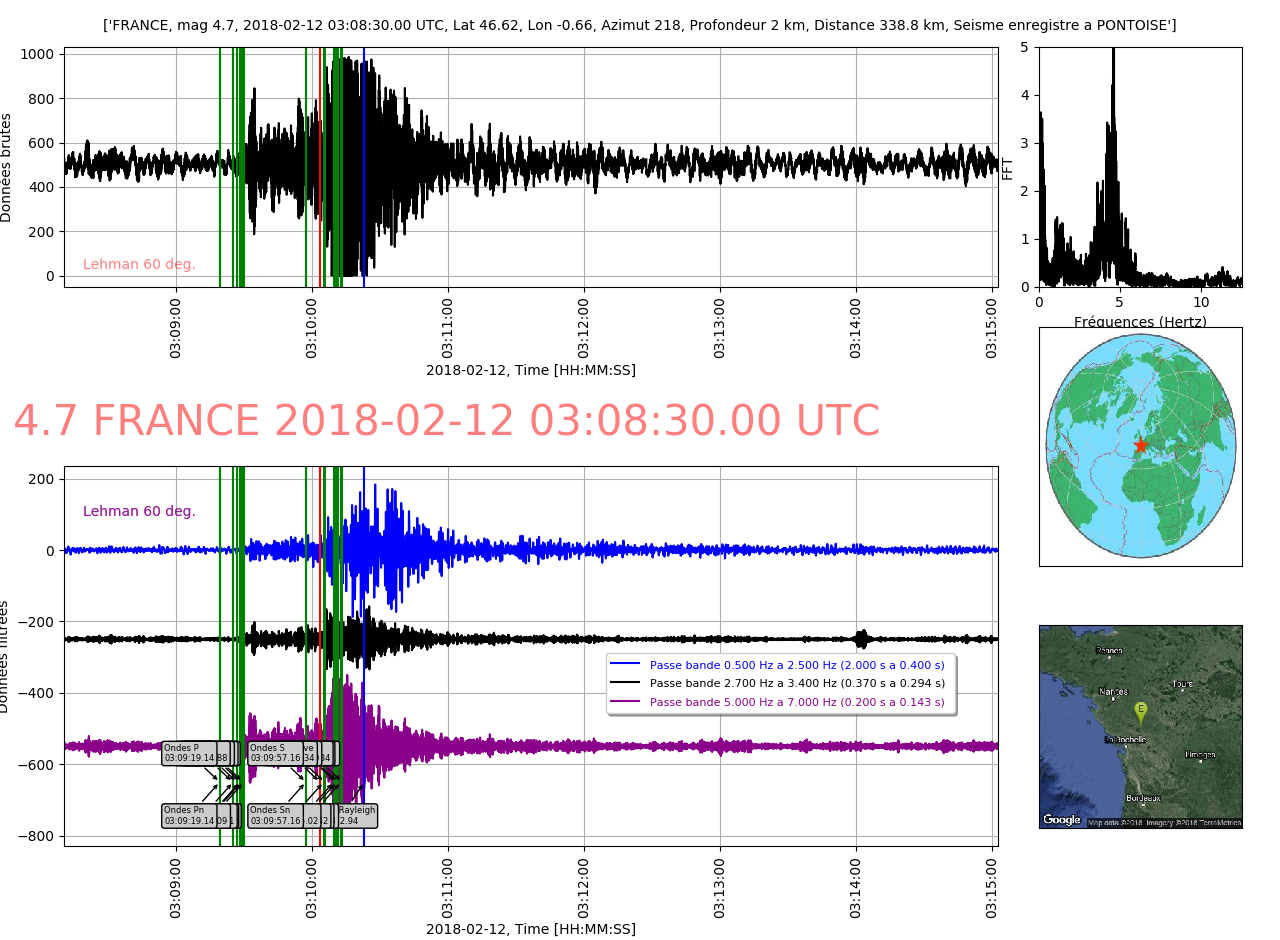Click the Map data imagery attribution text
Image resolution: width=1280 pixels, height=940 pixels.
[1164, 823]
